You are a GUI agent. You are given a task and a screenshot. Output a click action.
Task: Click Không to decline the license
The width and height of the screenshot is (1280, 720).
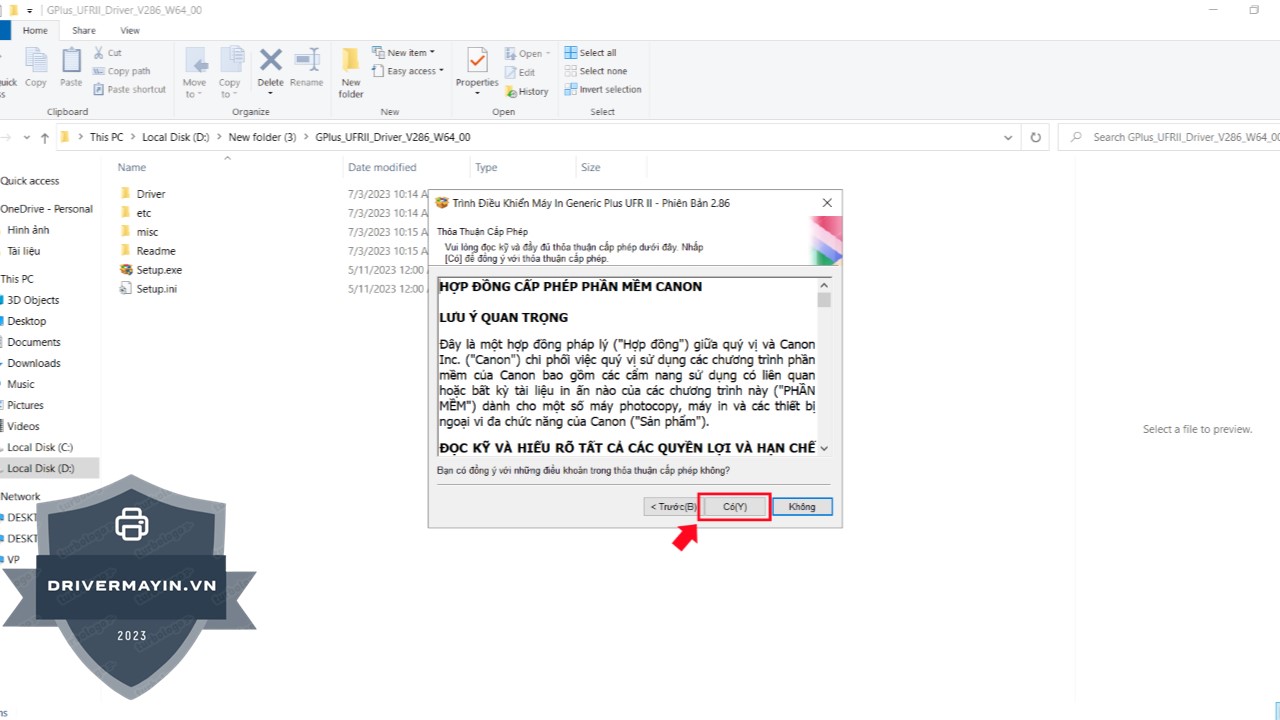[x=802, y=507]
